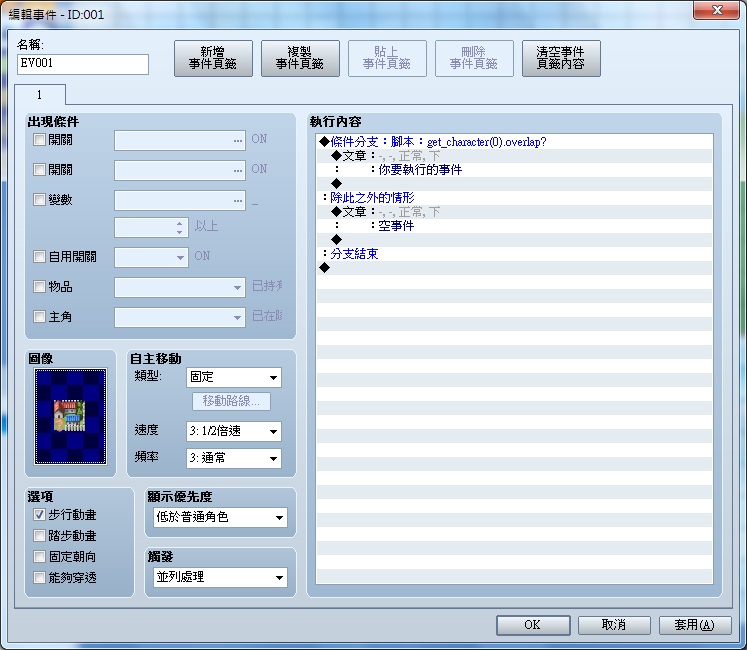Enable the second 開關 condition checkbox
The height and width of the screenshot is (650, 747).
click(39, 169)
